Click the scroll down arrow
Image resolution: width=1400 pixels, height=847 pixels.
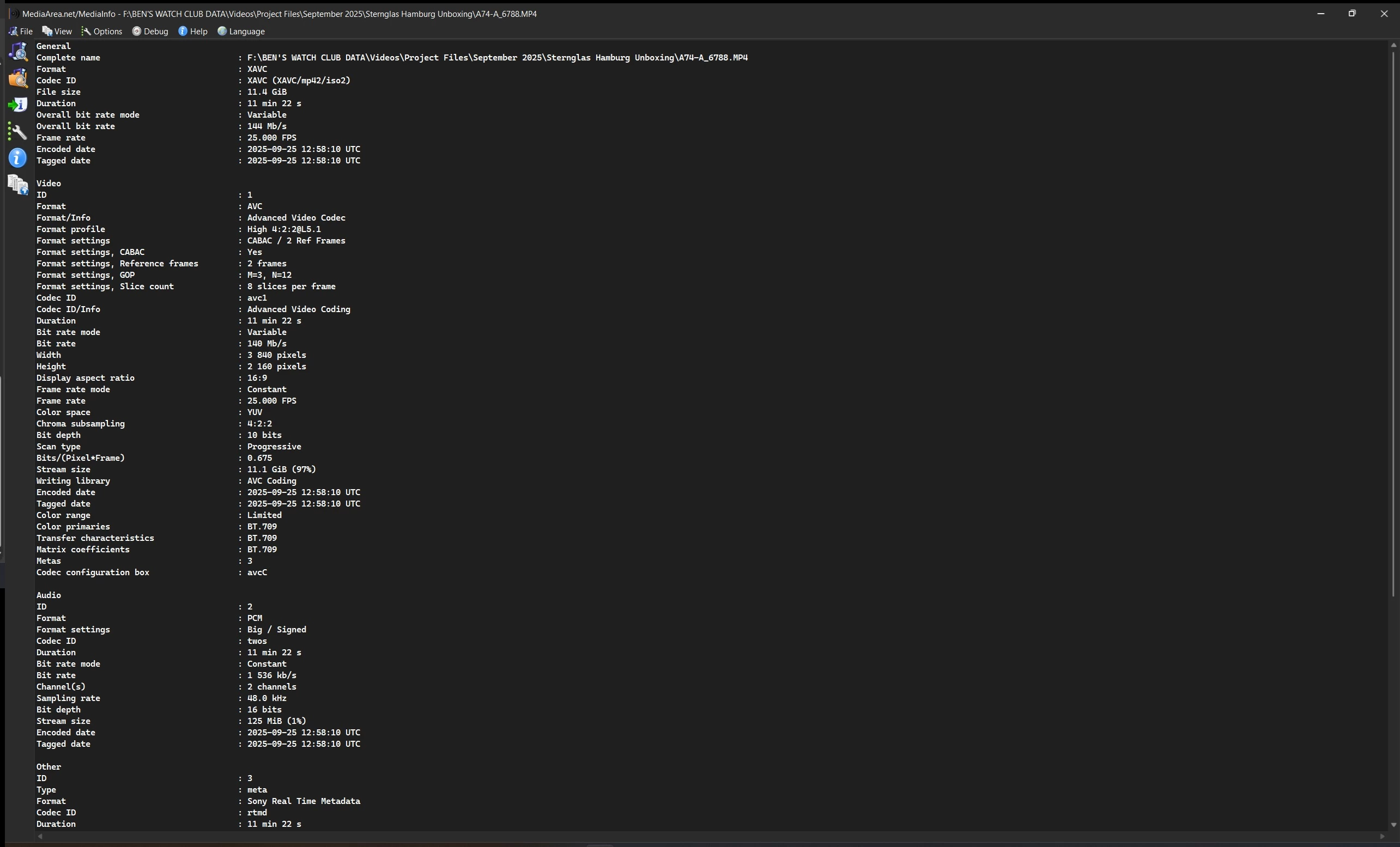(x=1393, y=825)
